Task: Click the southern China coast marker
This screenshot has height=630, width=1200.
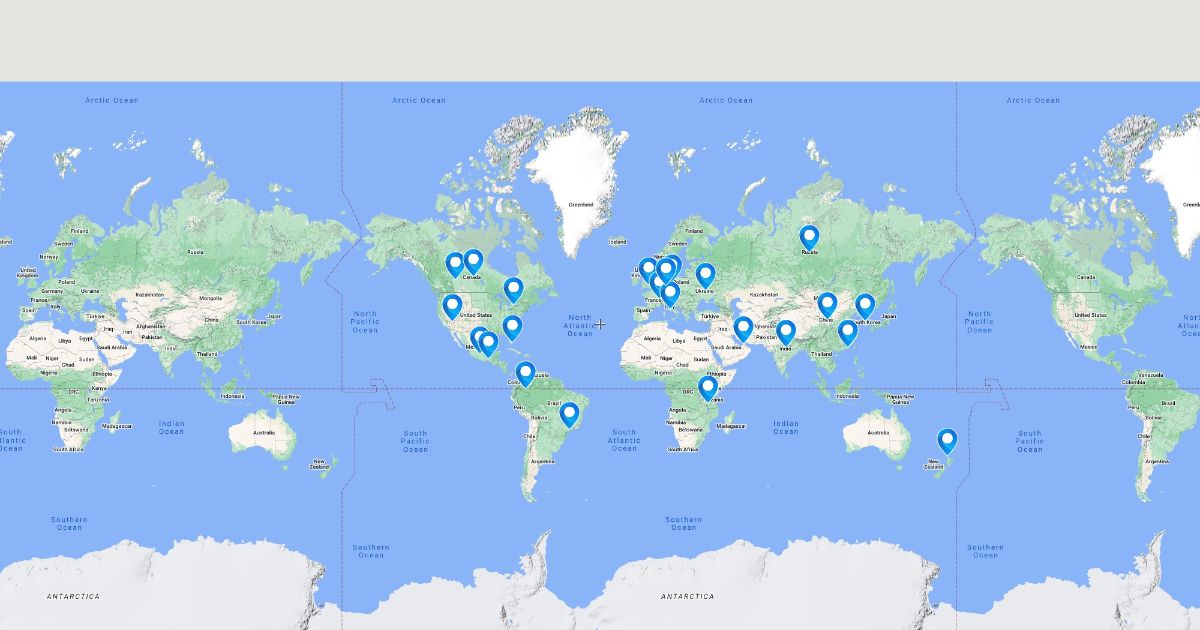Action: 848,332
